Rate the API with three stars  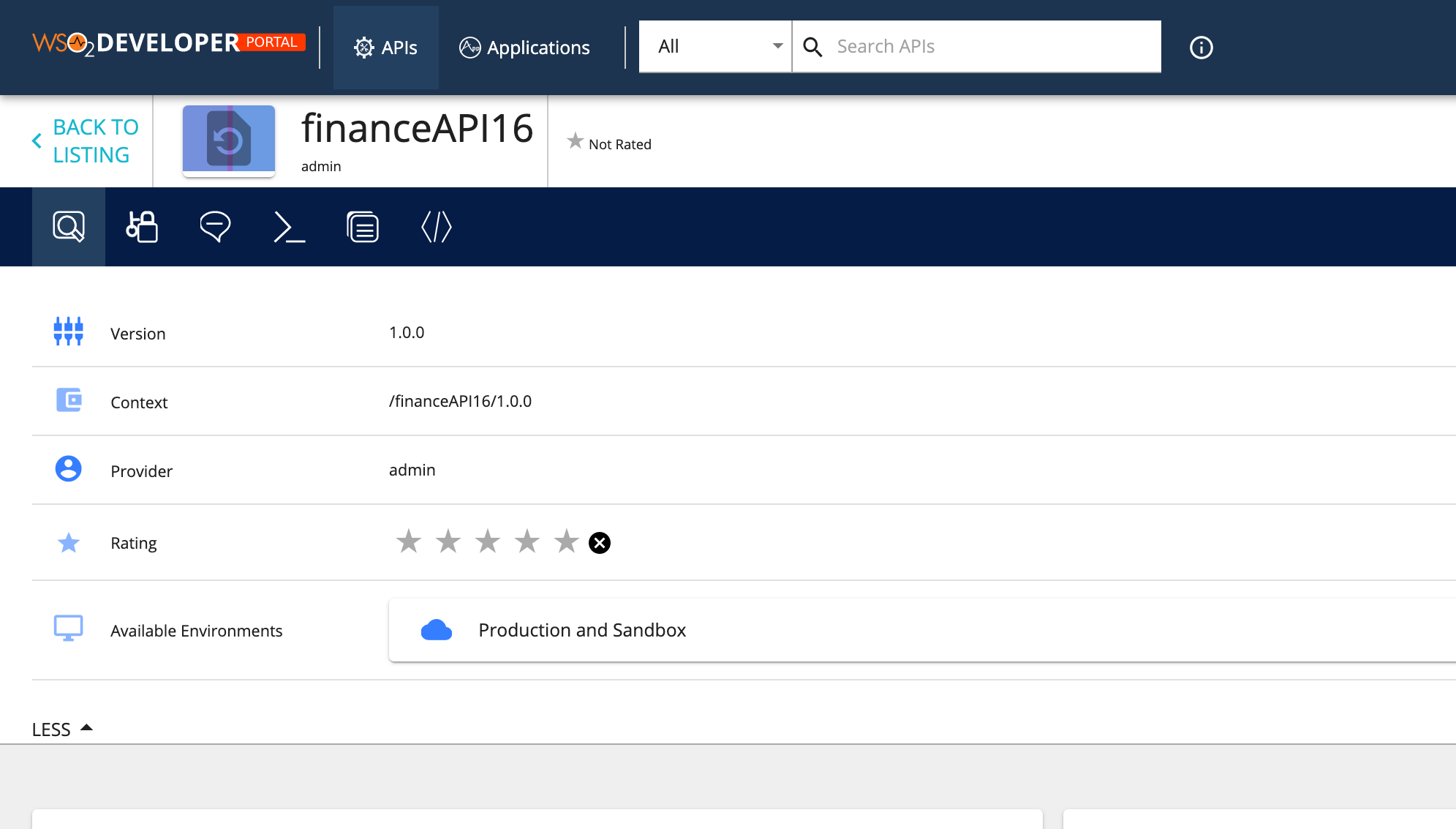[487, 541]
